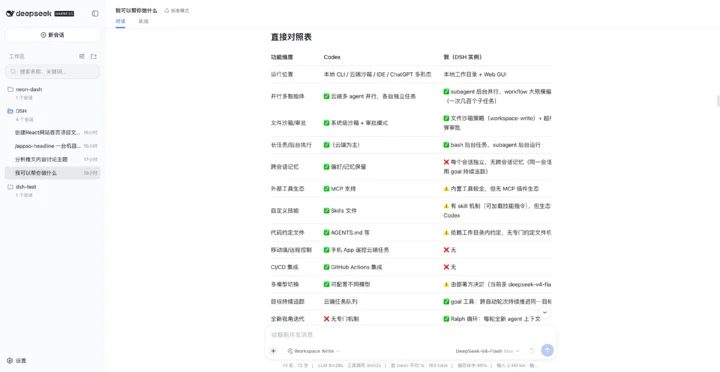Click the 偏好/记忆保留 cell
The width and height of the screenshot is (720, 372).
tap(345, 167)
